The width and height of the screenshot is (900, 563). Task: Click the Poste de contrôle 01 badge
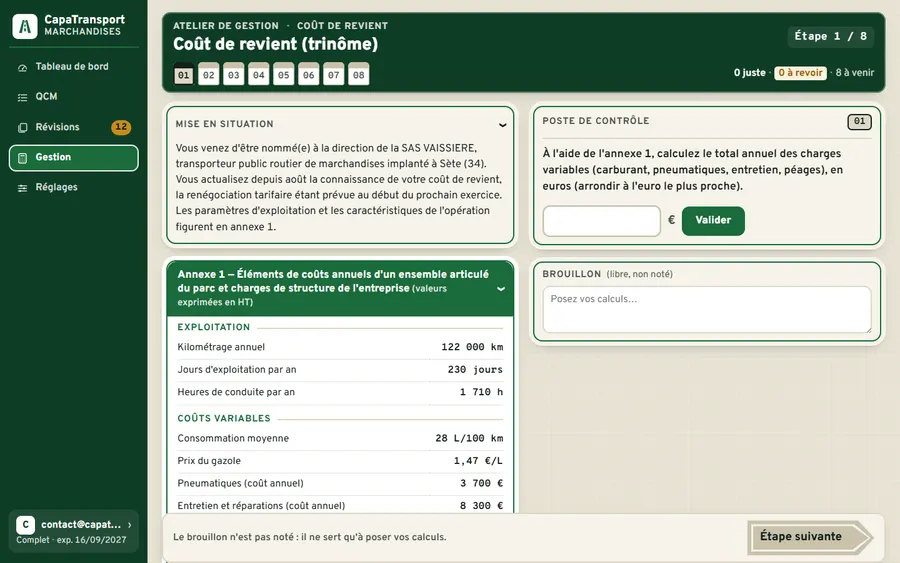point(859,122)
